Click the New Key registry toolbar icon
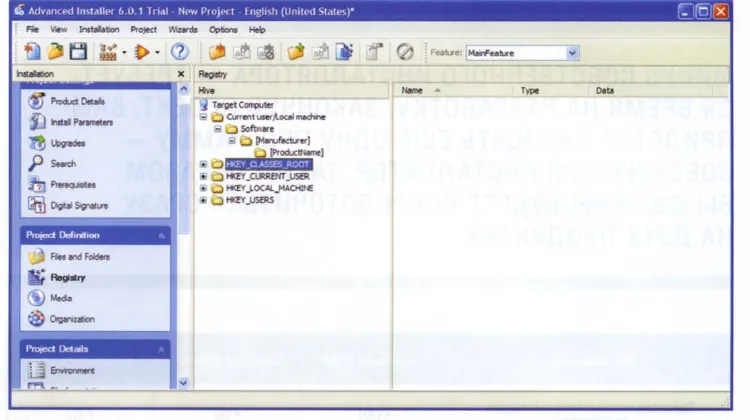The width and height of the screenshot is (750, 420). (x=217, y=52)
